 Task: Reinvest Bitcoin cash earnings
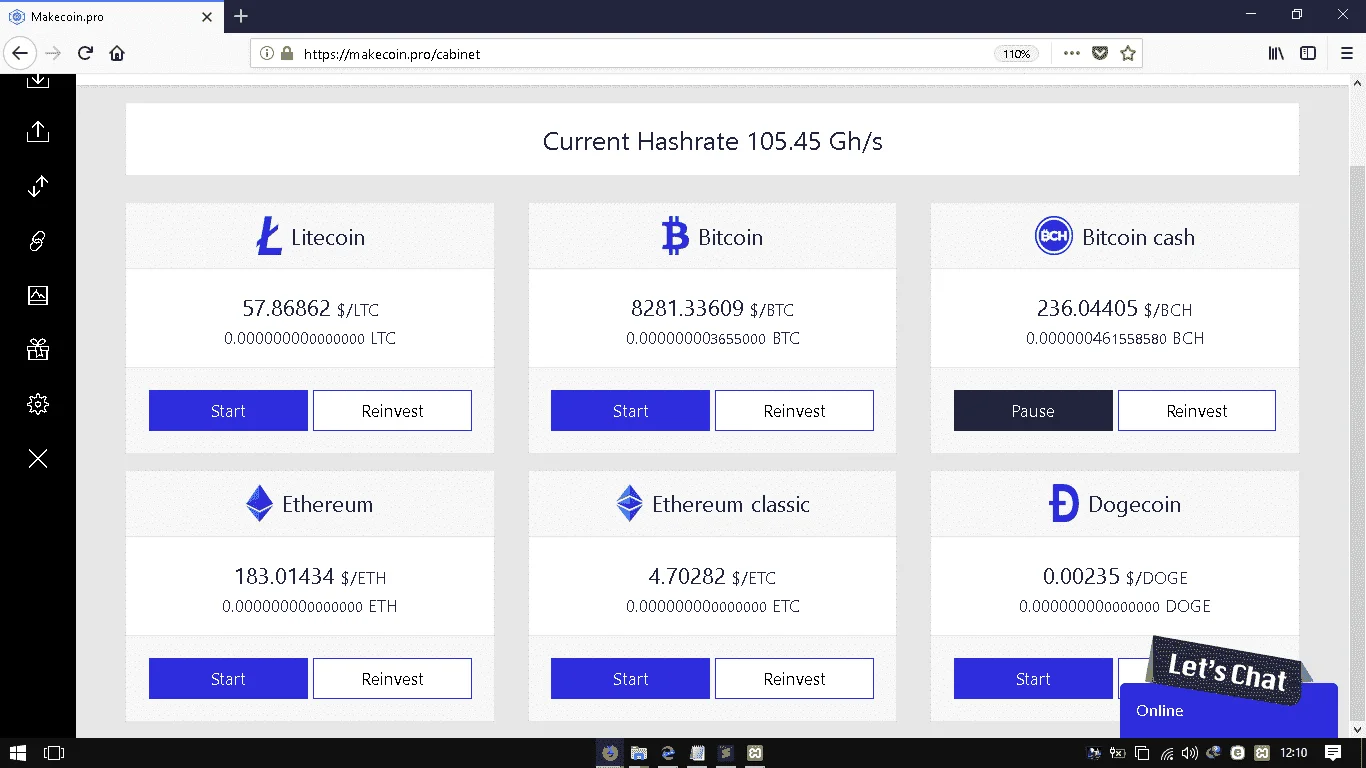click(1197, 411)
